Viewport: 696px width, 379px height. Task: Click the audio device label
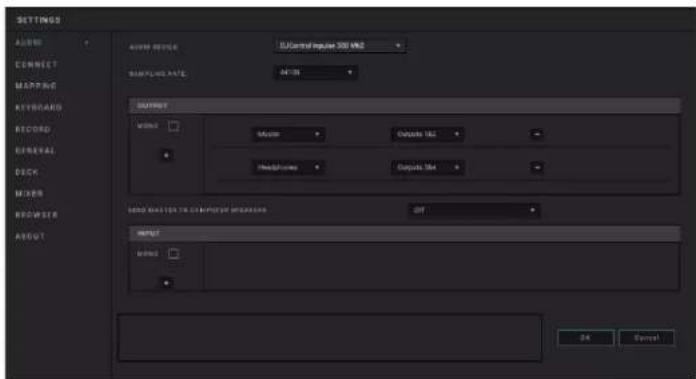(x=154, y=47)
